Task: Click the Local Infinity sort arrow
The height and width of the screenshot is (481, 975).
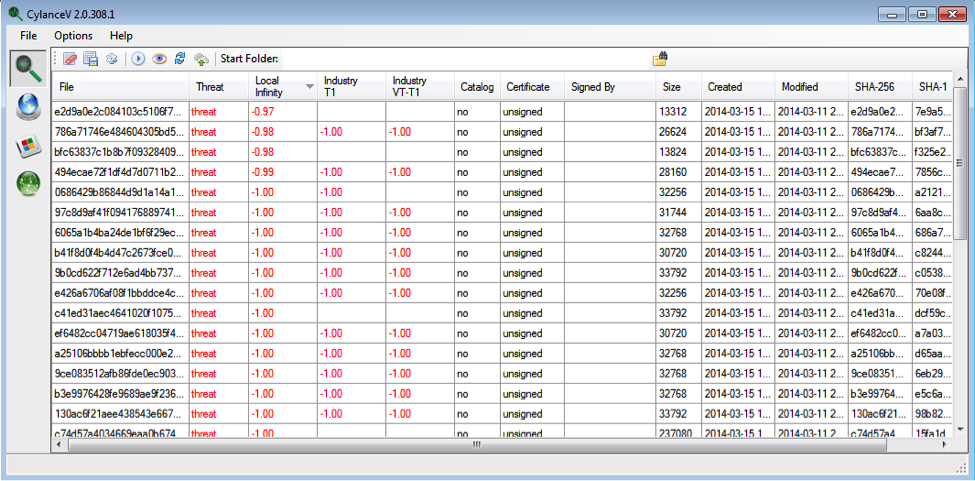Action: 309,87
